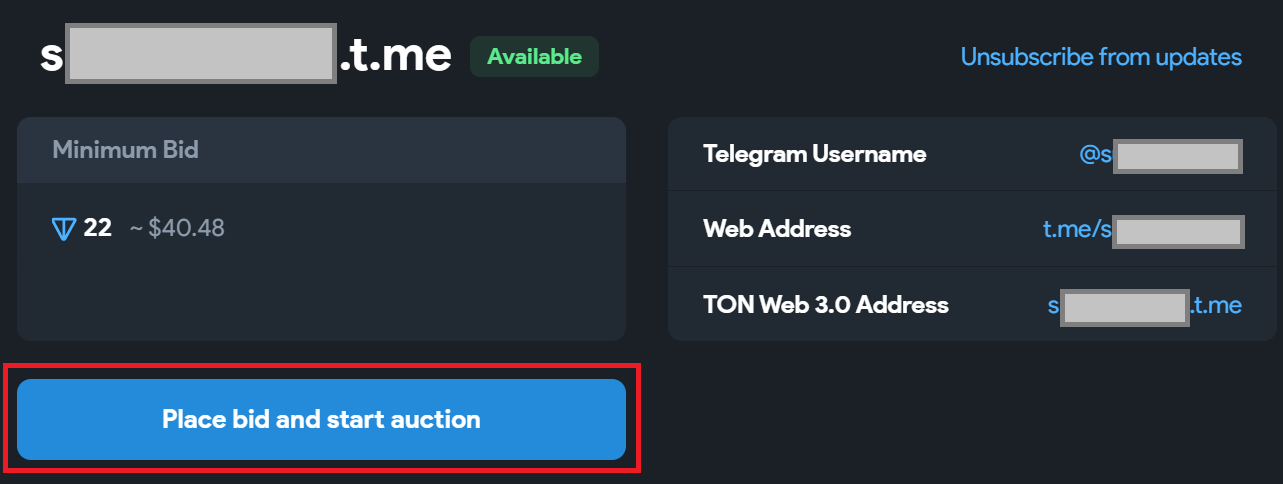Viewport: 1283px width, 484px height.
Task: Click the .t.me suffix in the page heading
Action: 395,55
